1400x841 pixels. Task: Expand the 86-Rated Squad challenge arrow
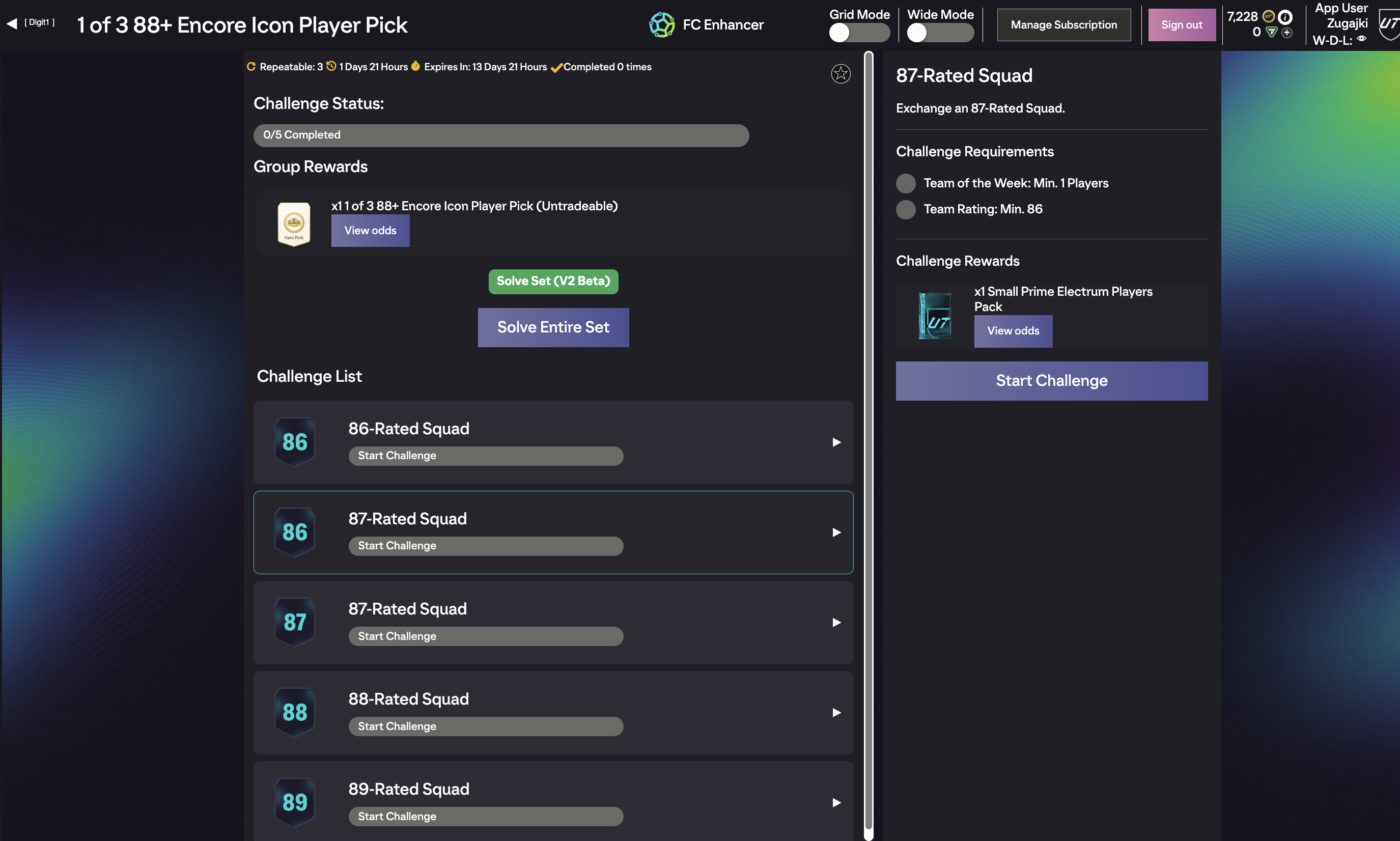836,442
